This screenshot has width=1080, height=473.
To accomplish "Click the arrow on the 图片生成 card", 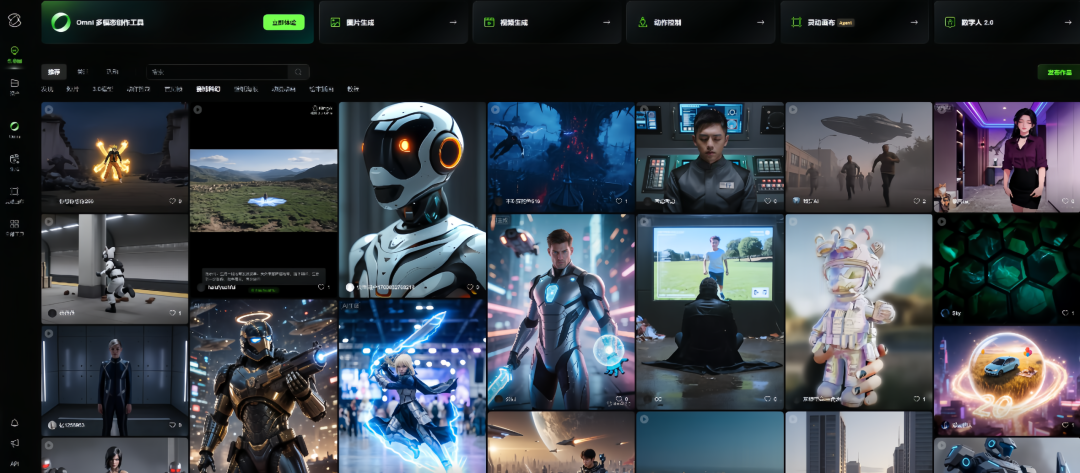I will coord(453,22).
